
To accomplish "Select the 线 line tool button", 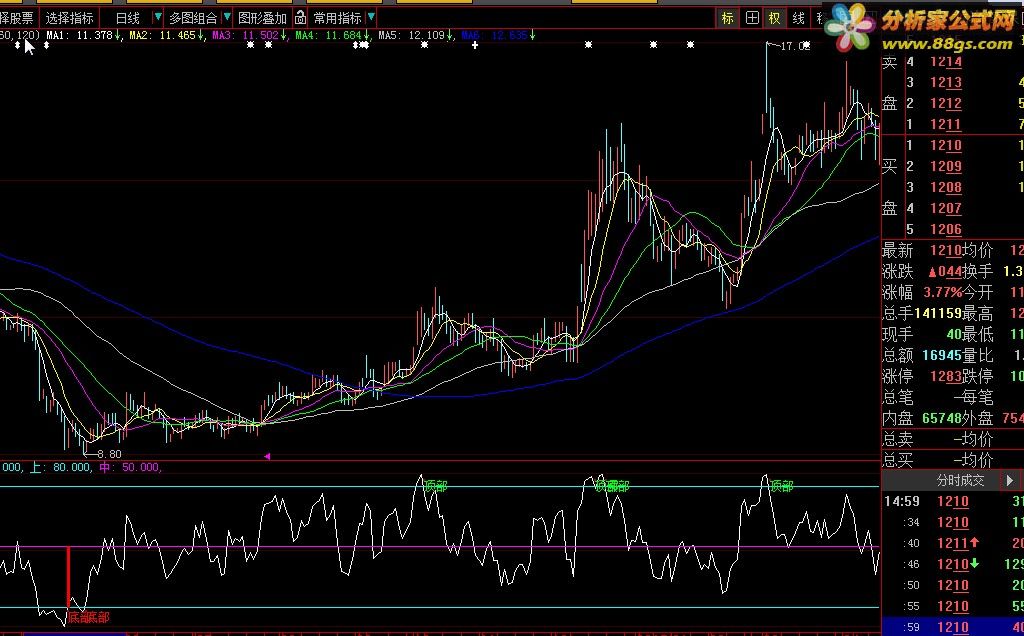I will point(798,18).
